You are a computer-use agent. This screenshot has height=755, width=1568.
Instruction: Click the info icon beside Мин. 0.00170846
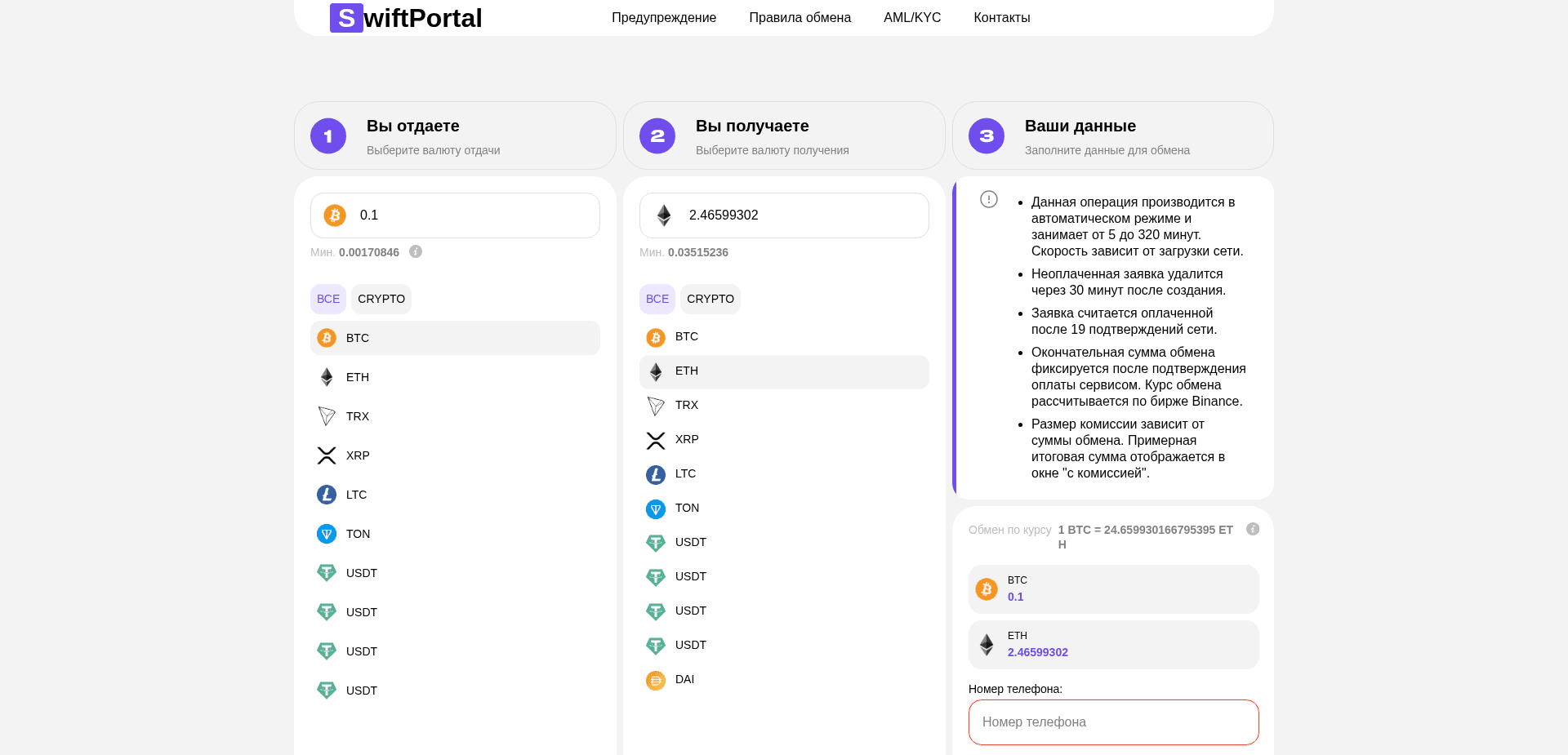pos(416,251)
